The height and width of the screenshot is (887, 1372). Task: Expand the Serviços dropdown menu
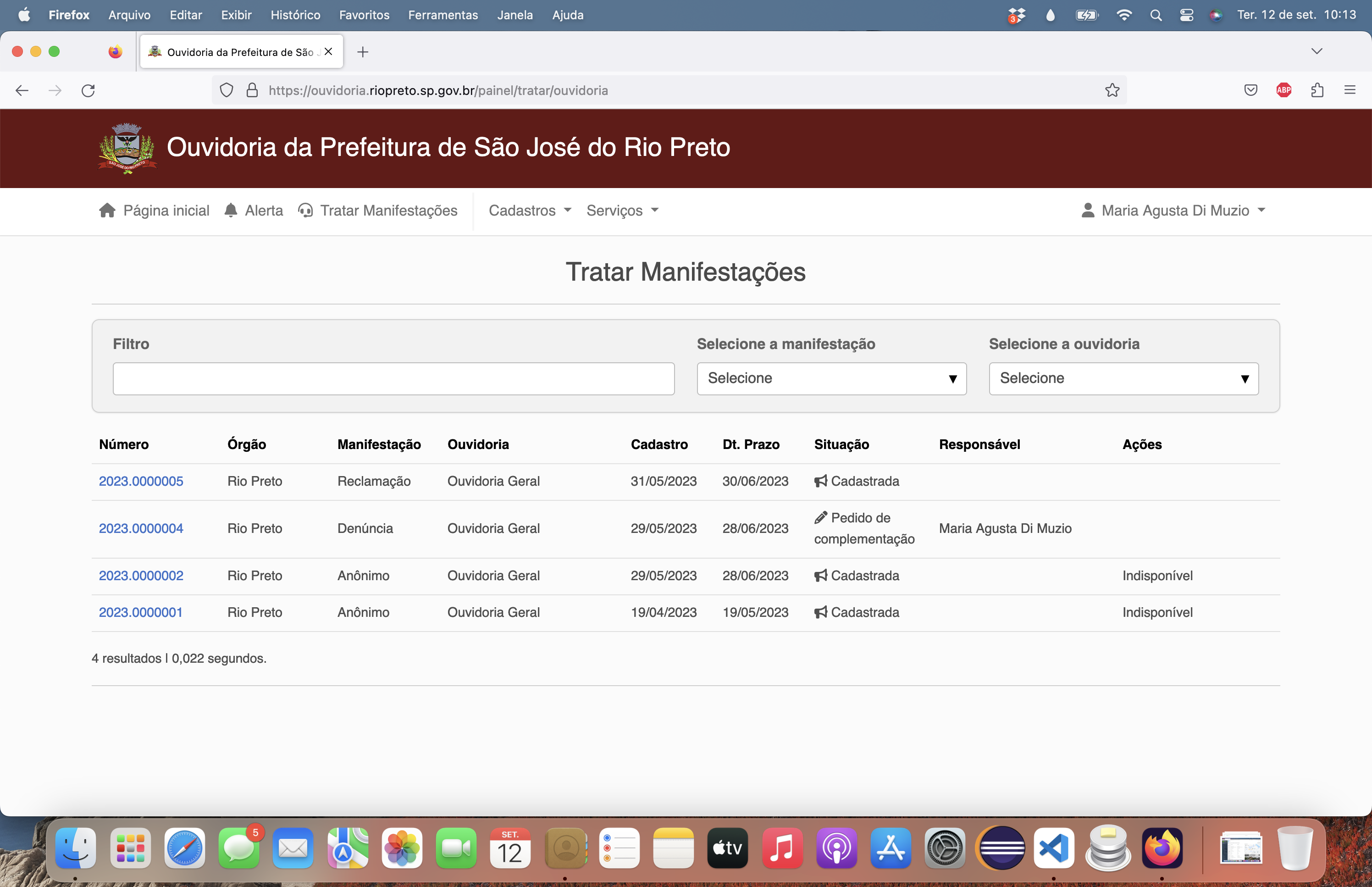(x=622, y=210)
